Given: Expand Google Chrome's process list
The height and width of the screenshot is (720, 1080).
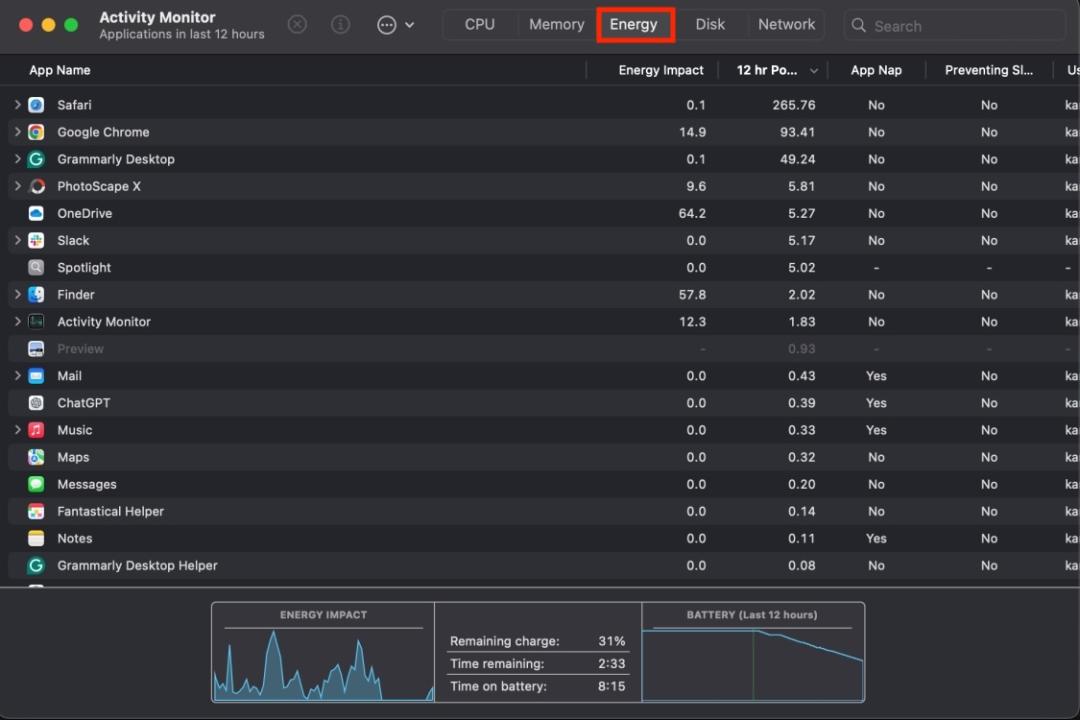Looking at the screenshot, I should click(17, 131).
